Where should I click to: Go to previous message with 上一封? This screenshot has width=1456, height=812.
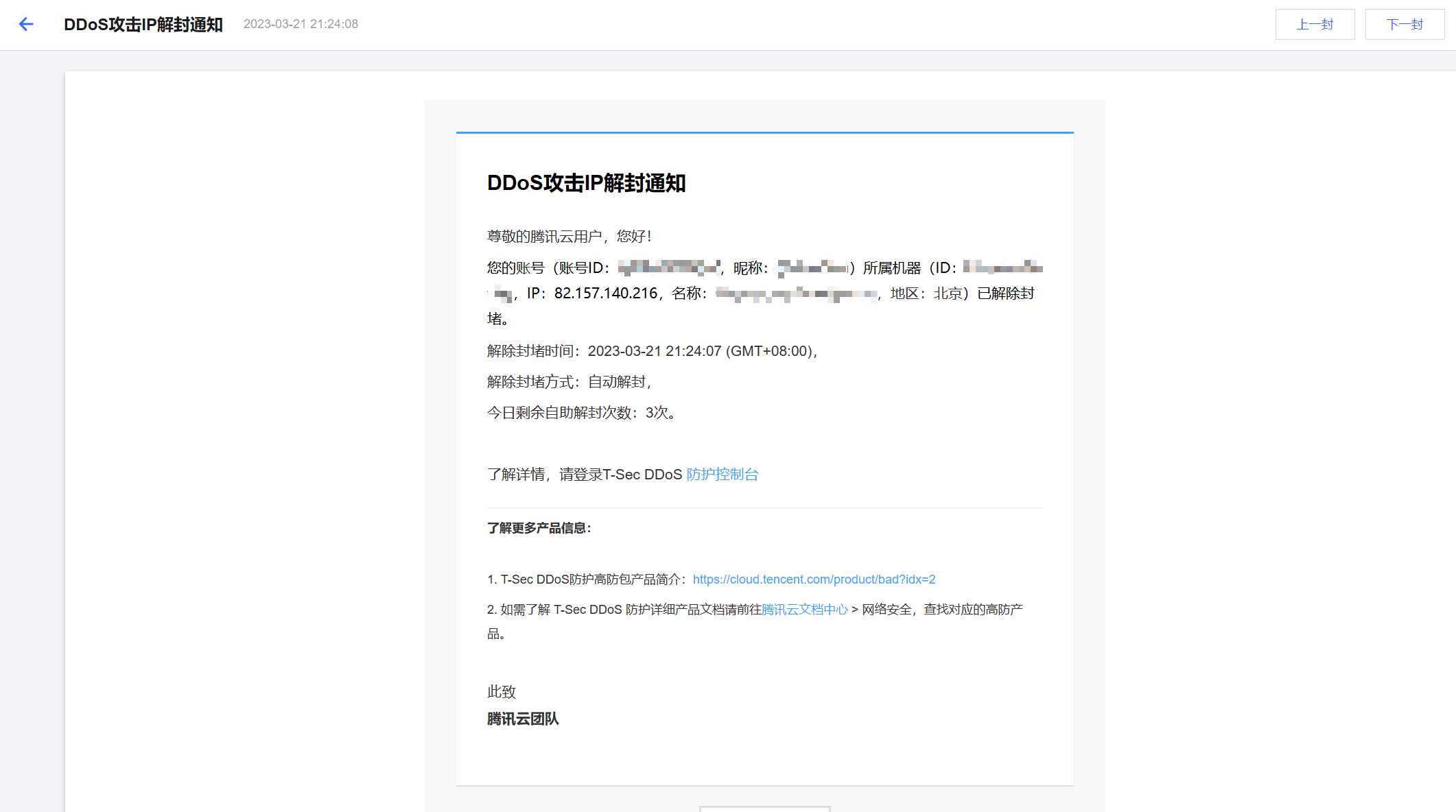1314,25
